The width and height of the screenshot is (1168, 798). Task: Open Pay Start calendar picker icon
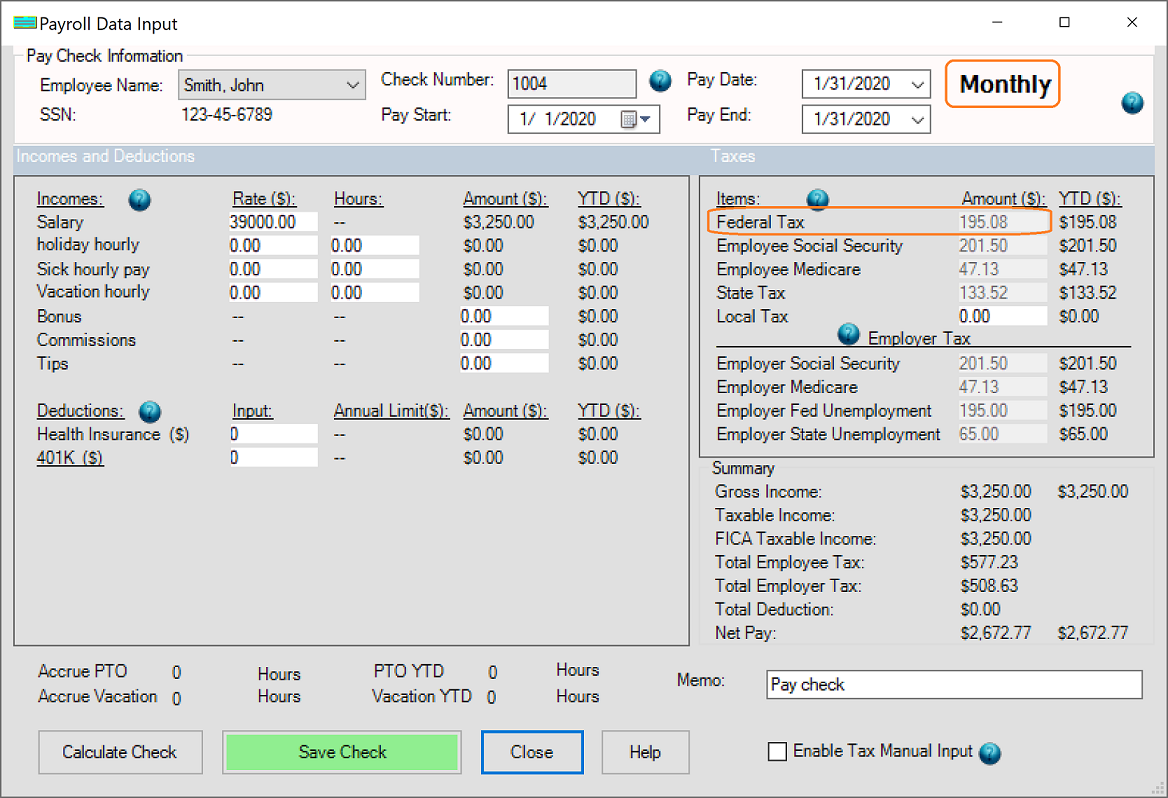tap(630, 119)
